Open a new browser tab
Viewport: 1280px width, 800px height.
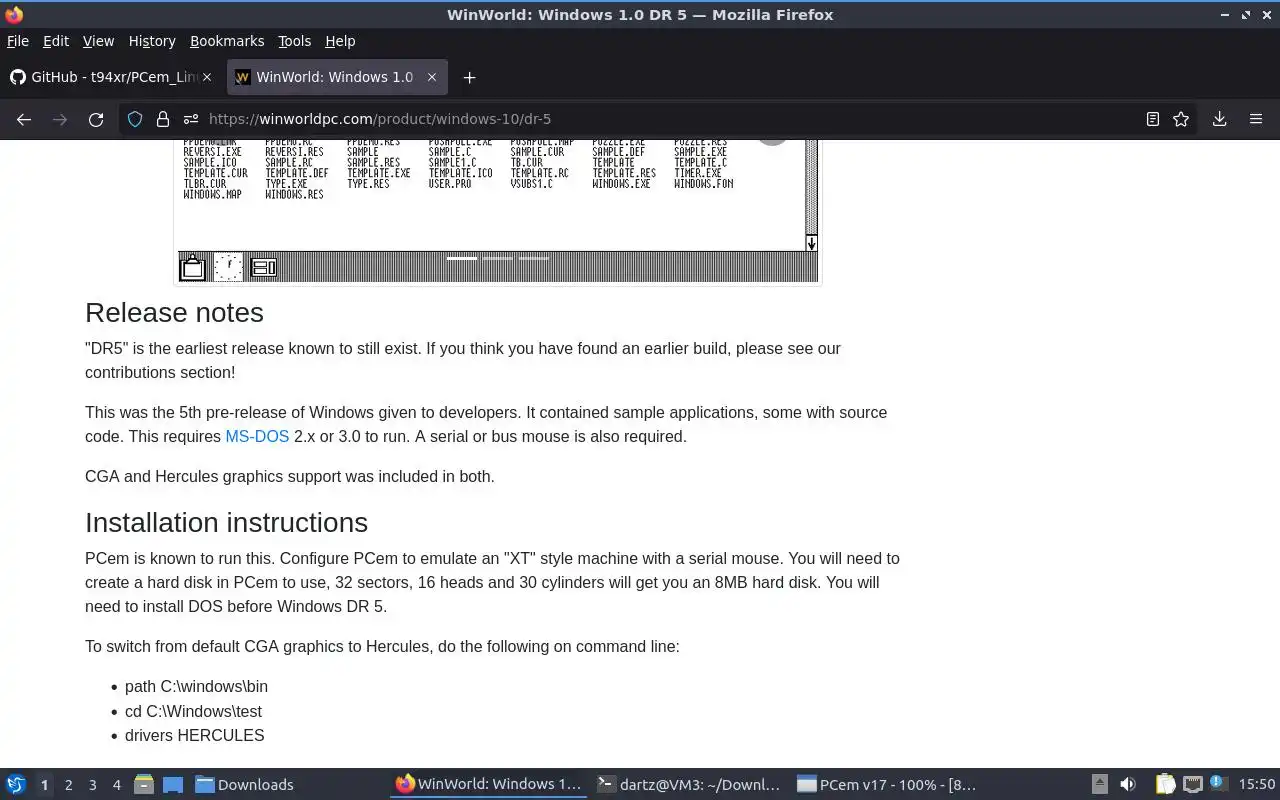[x=469, y=77]
